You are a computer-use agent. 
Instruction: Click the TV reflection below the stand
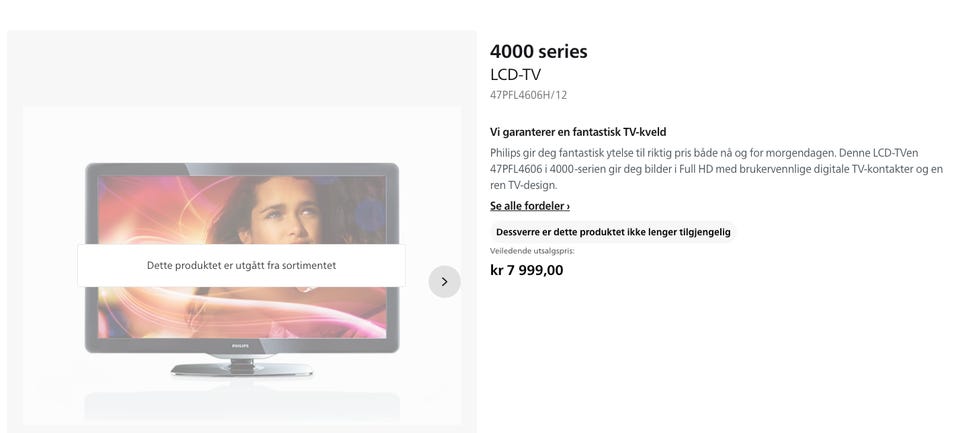click(x=242, y=405)
